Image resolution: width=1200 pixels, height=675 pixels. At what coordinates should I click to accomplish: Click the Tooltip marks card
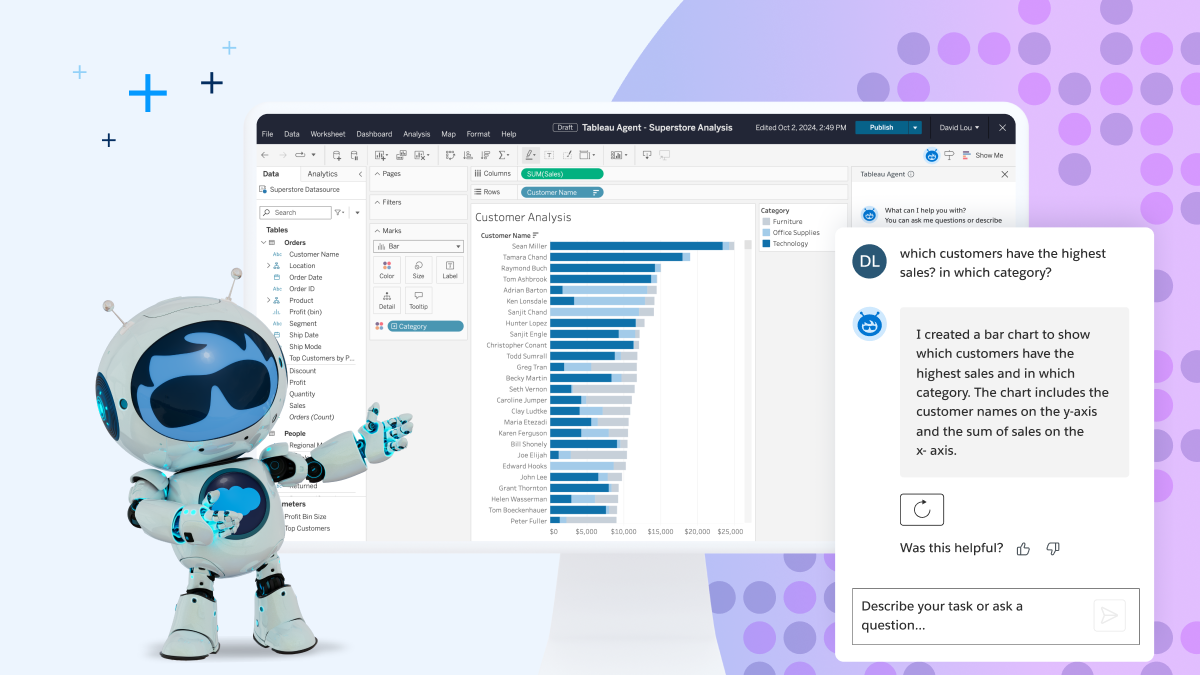pos(418,300)
